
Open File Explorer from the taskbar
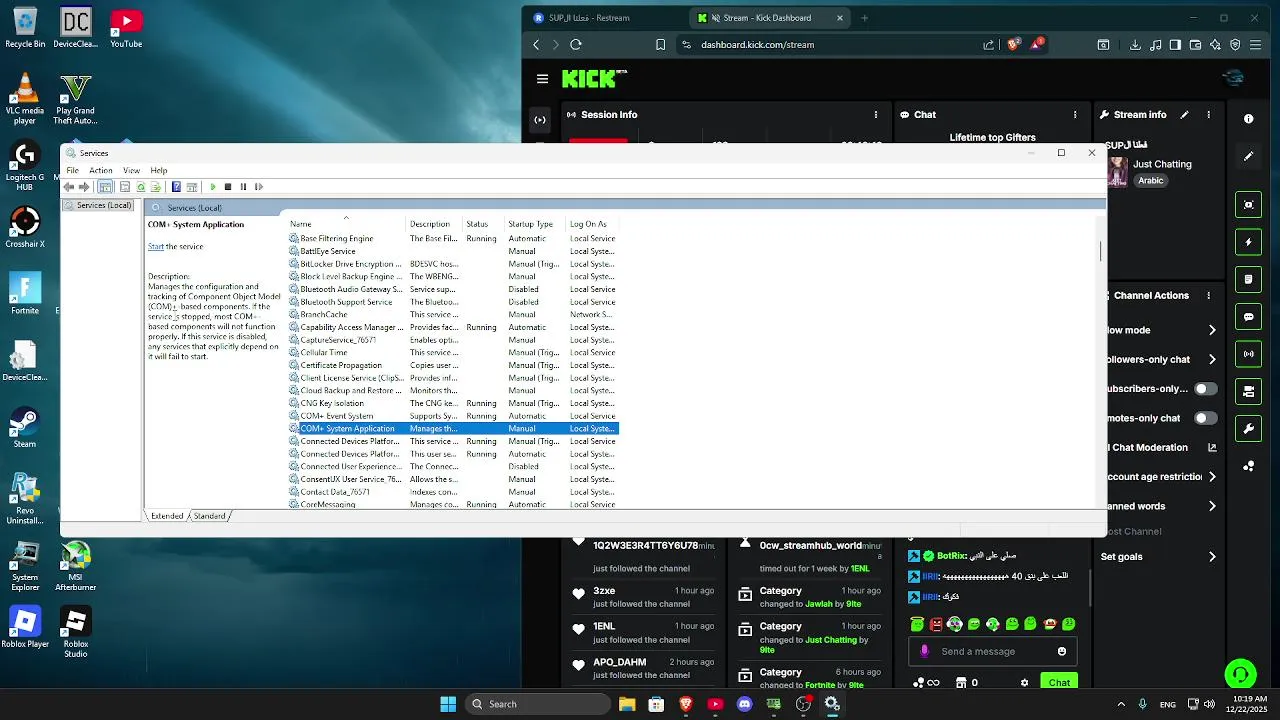627,704
